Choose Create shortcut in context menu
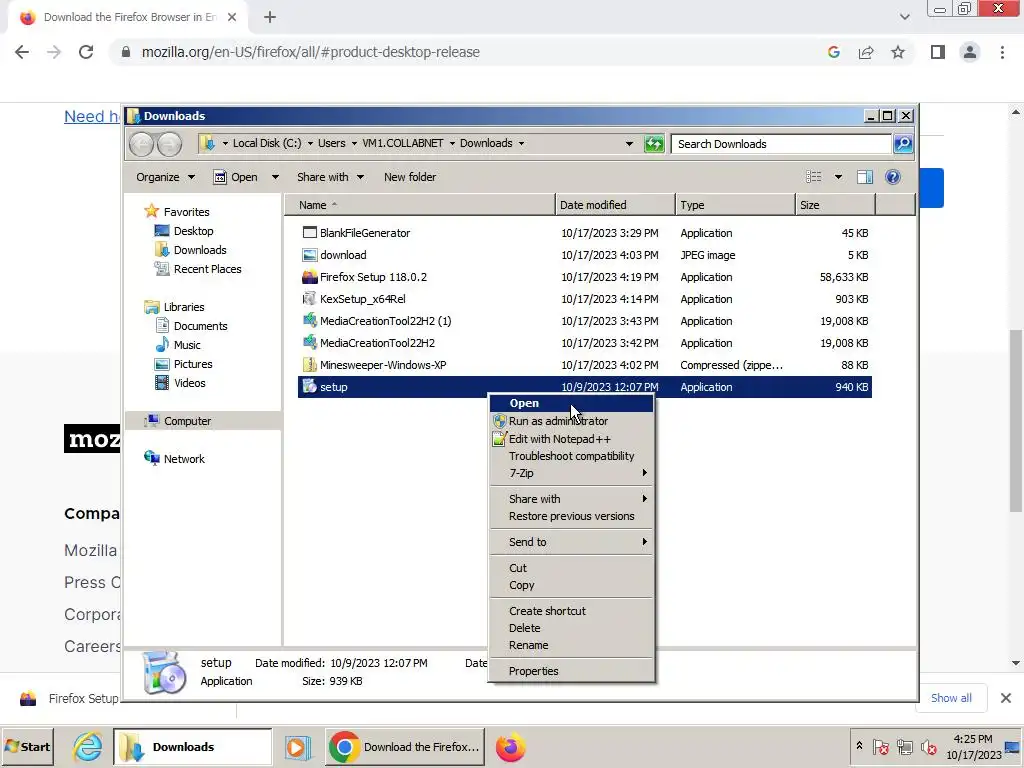This screenshot has width=1024, height=768. pos(571,611)
